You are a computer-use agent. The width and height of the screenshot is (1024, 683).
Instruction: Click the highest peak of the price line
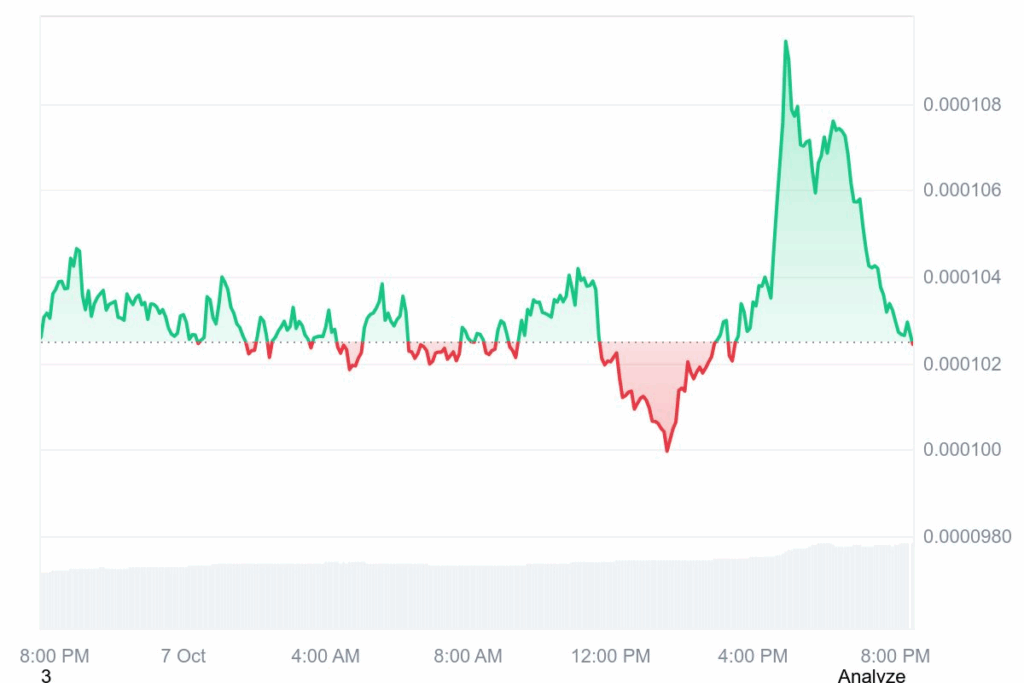click(785, 41)
